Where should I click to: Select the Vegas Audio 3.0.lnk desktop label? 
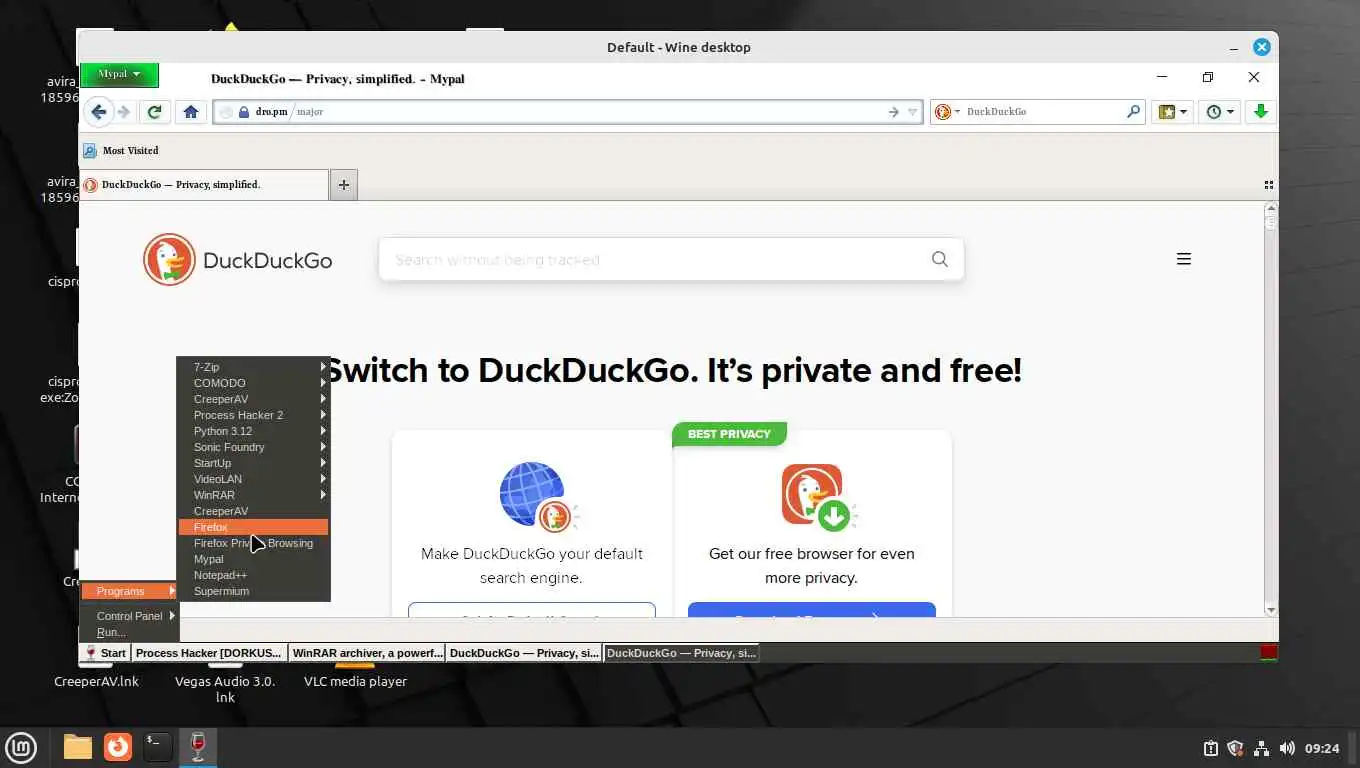[x=225, y=689]
